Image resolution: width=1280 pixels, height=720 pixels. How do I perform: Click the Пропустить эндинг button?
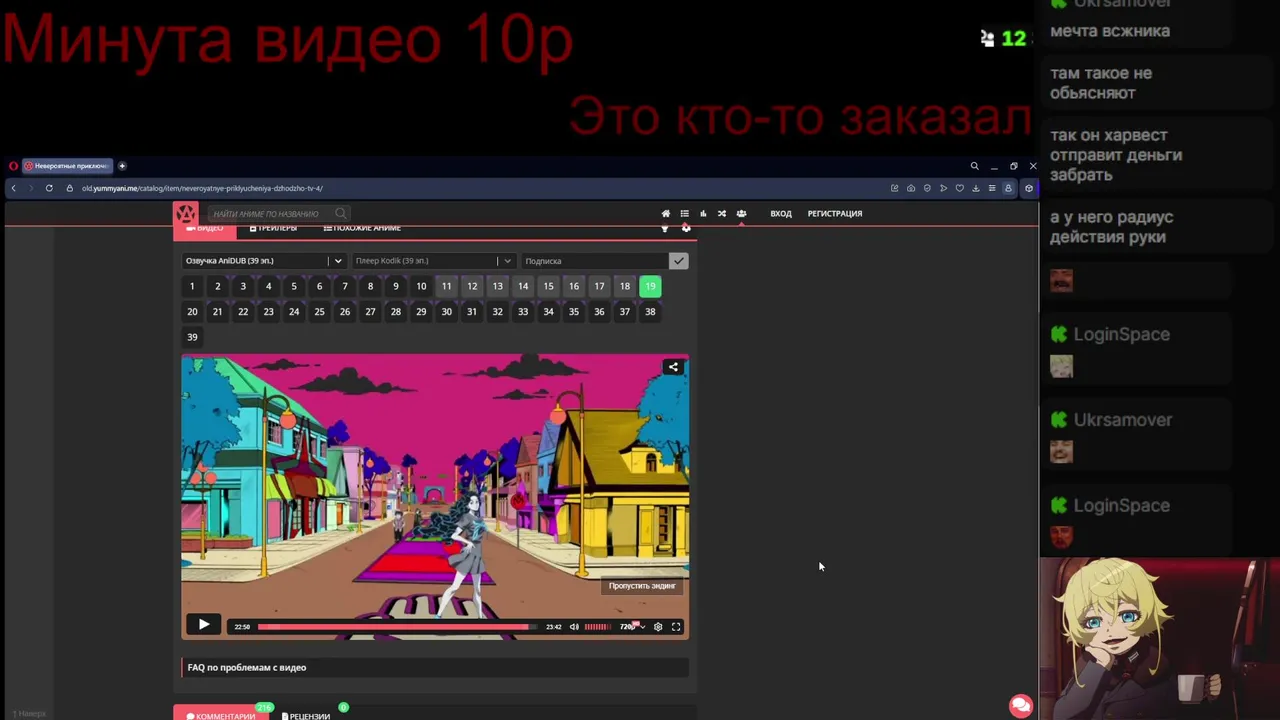pos(642,586)
